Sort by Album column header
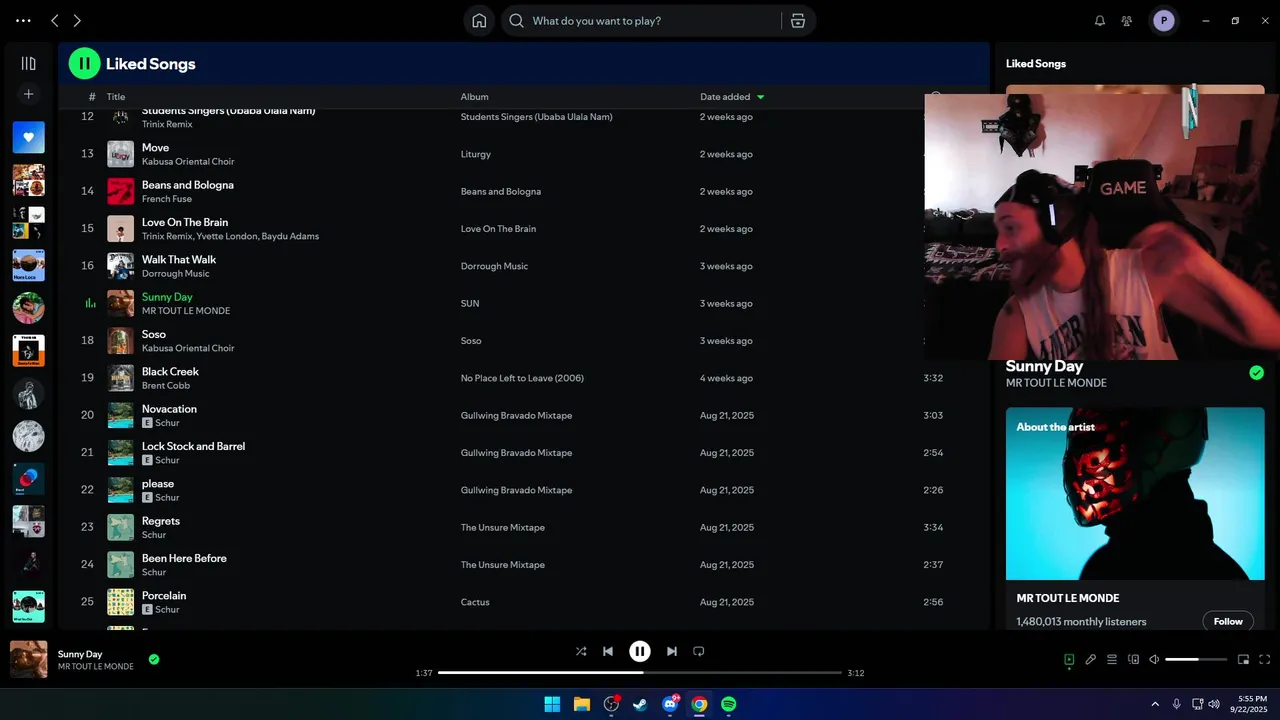 point(474,97)
